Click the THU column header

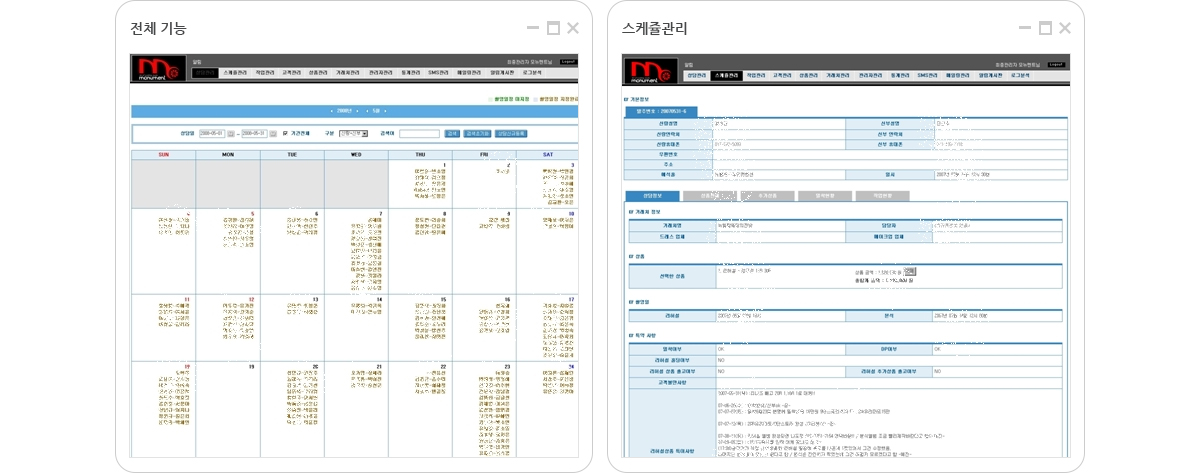[x=420, y=154]
